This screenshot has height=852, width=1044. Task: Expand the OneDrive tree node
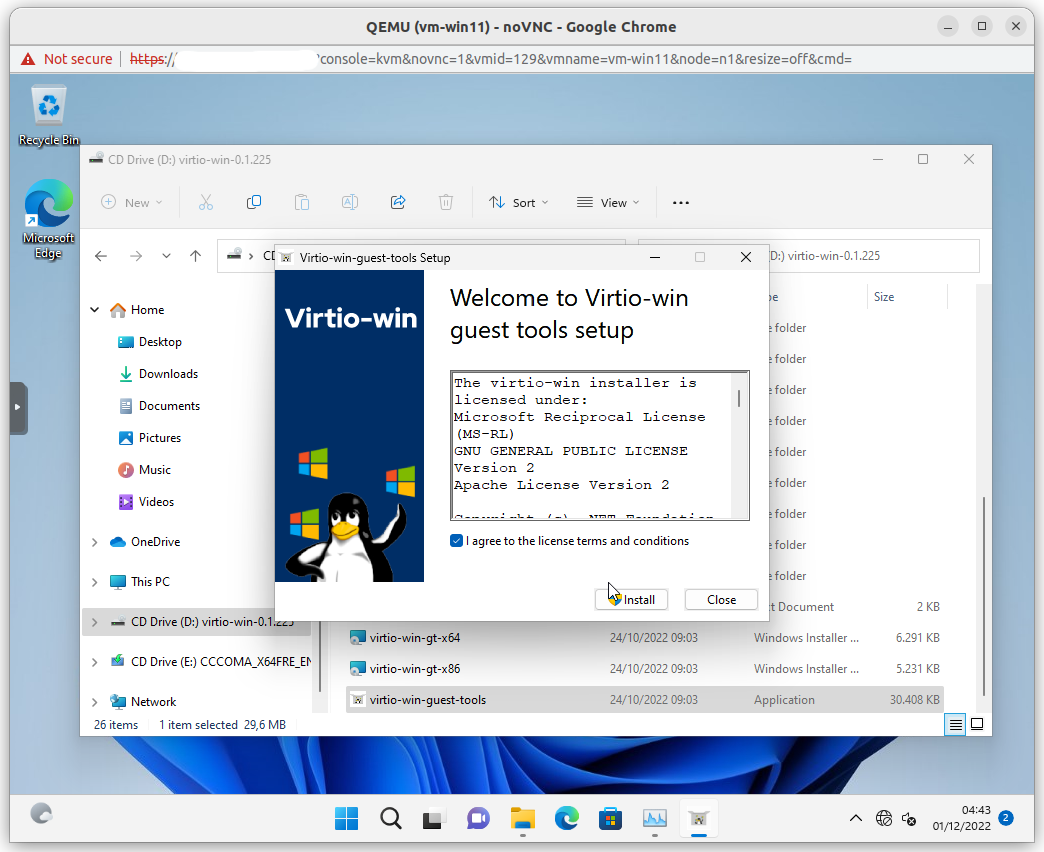(x=95, y=542)
